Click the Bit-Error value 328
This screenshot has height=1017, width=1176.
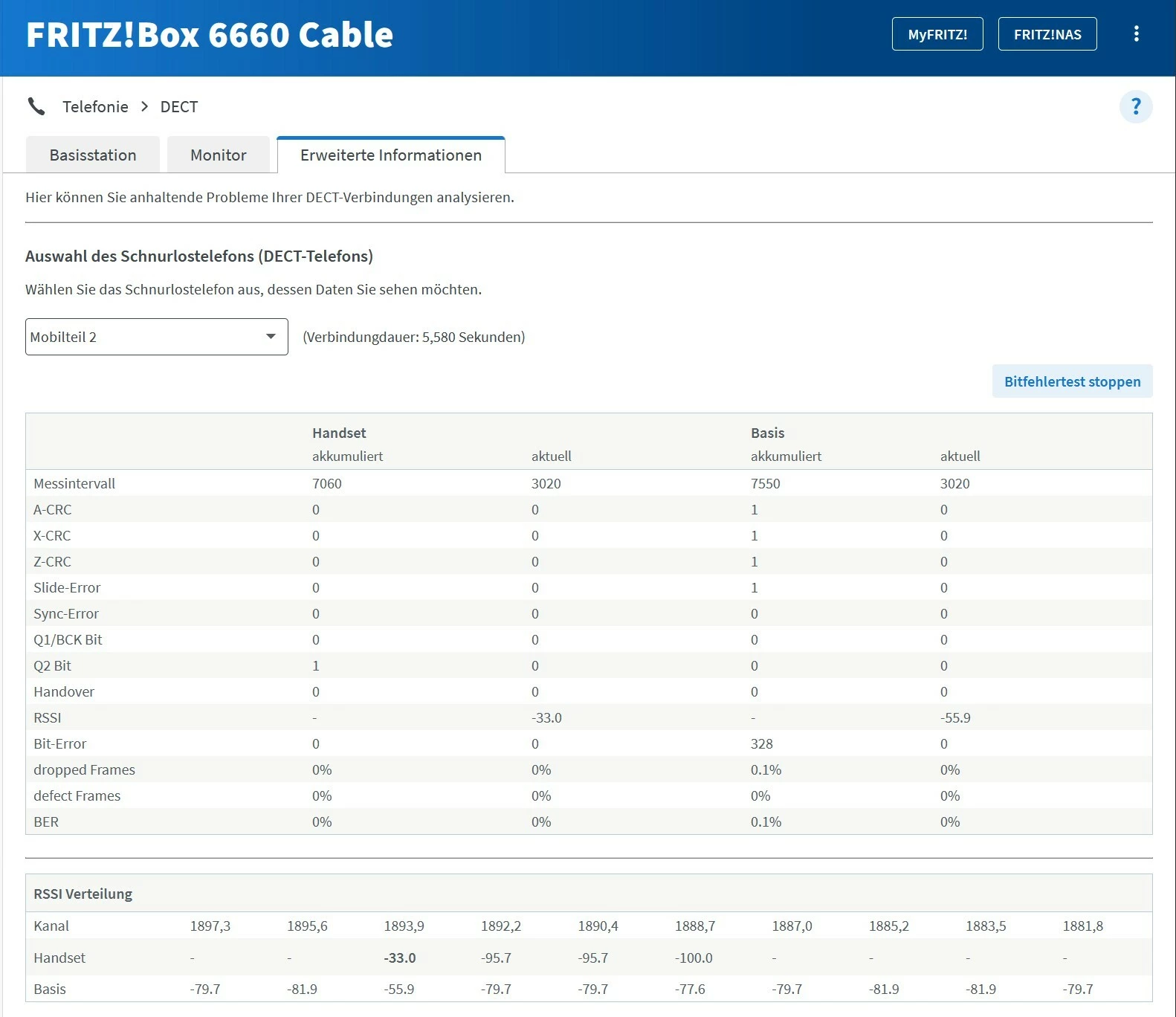(x=762, y=743)
